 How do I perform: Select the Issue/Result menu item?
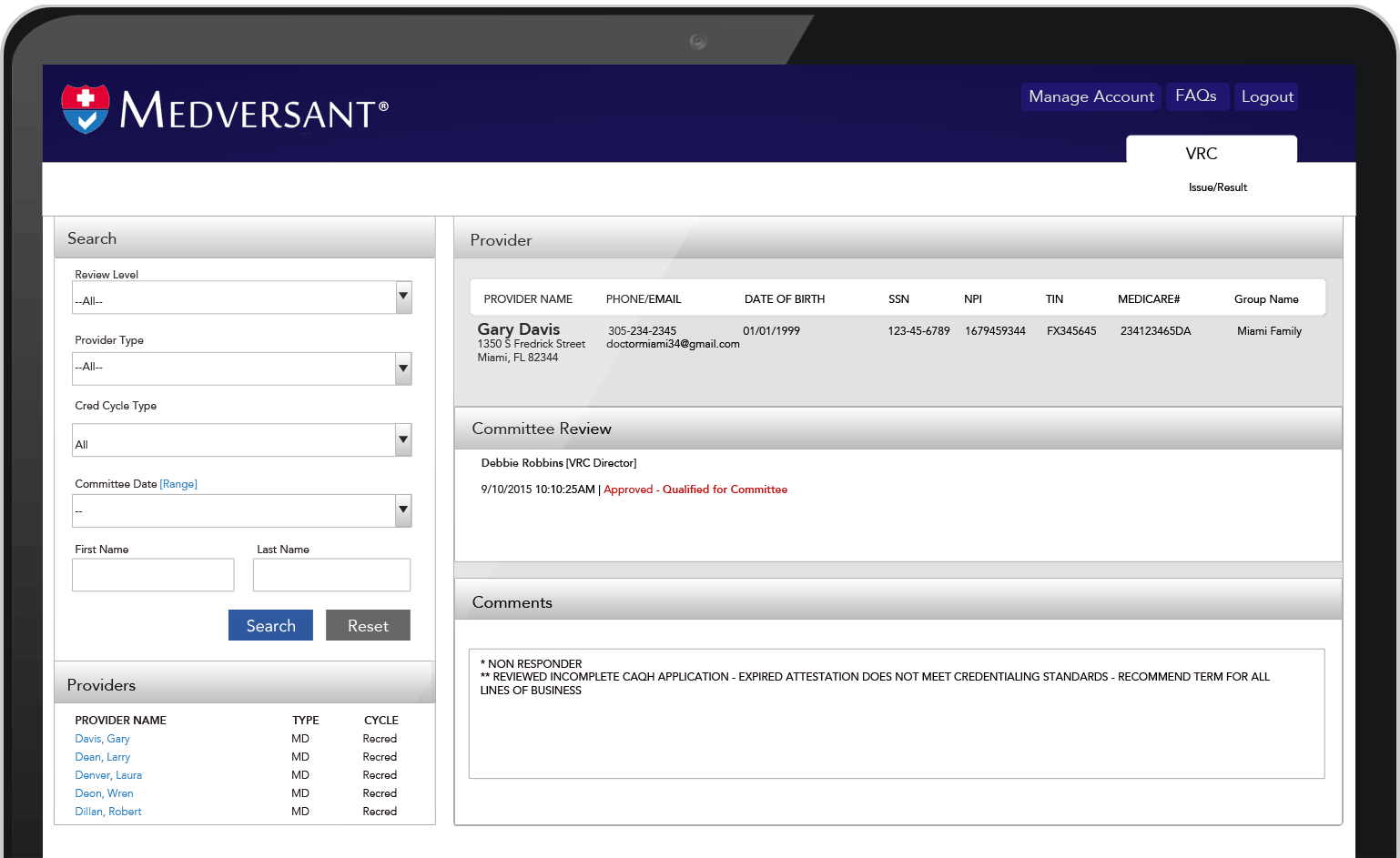coord(1218,187)
